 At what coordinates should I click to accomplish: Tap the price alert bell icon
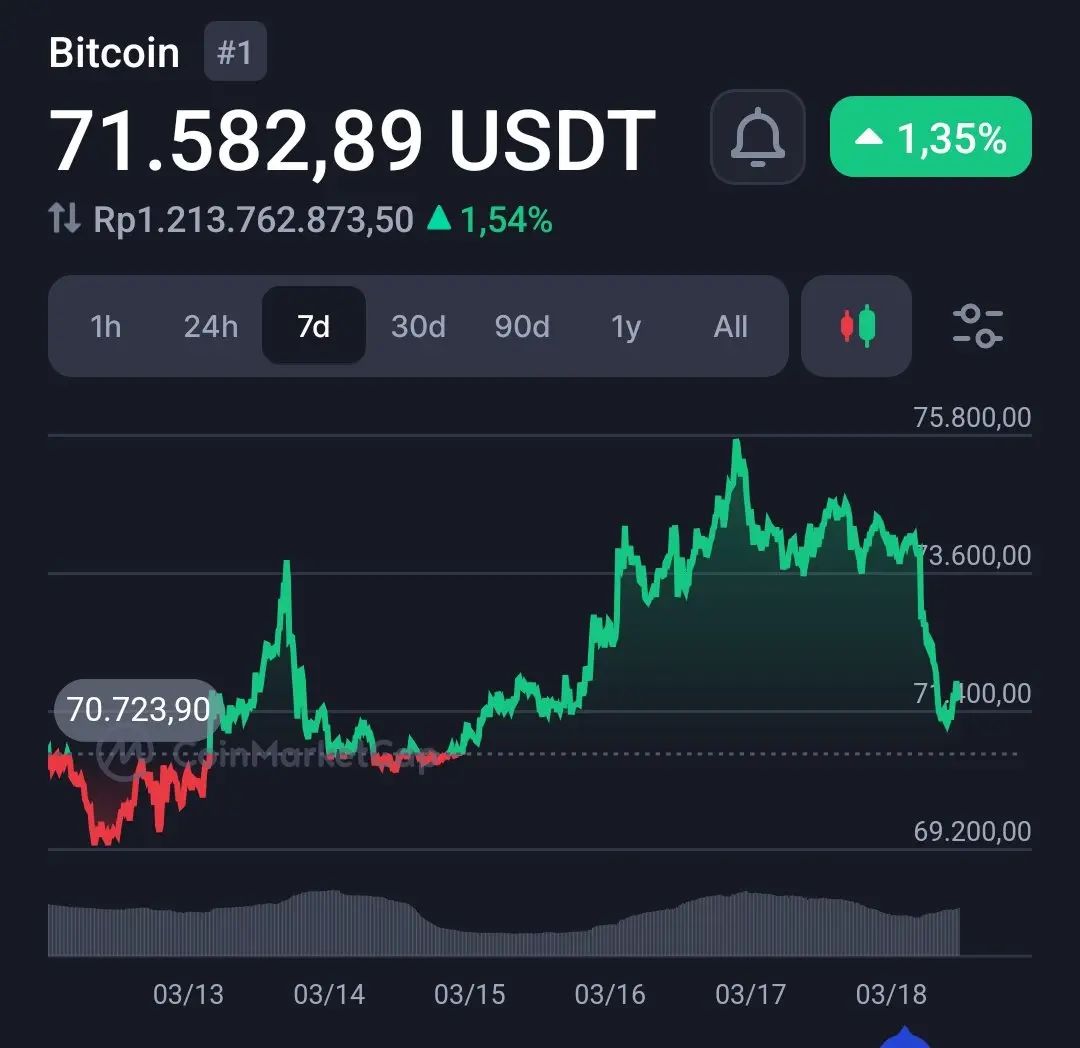coord(757,137)
